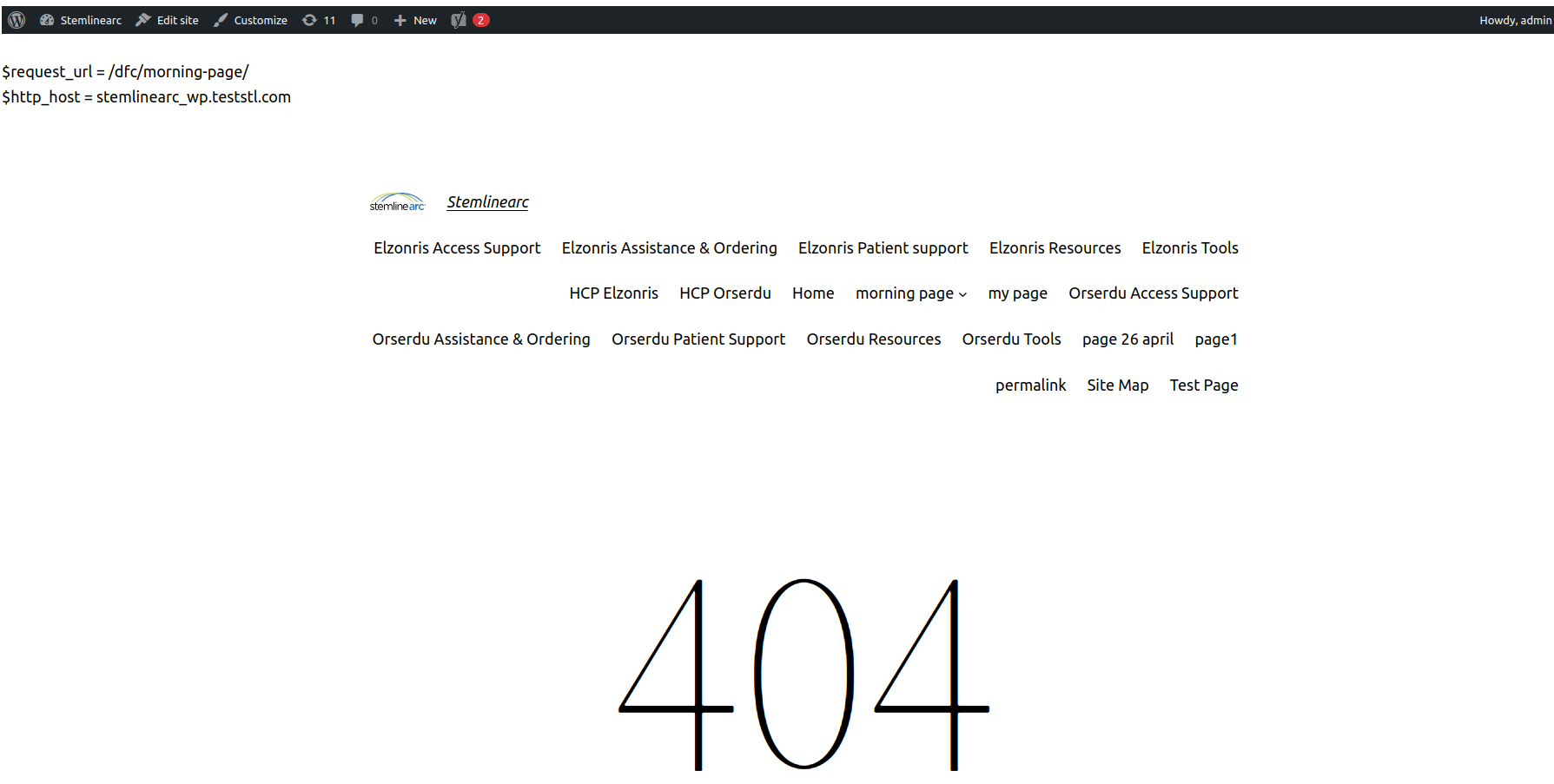Open the New content menu
This screenshot has height=784, width=1554.
[415, 20]
